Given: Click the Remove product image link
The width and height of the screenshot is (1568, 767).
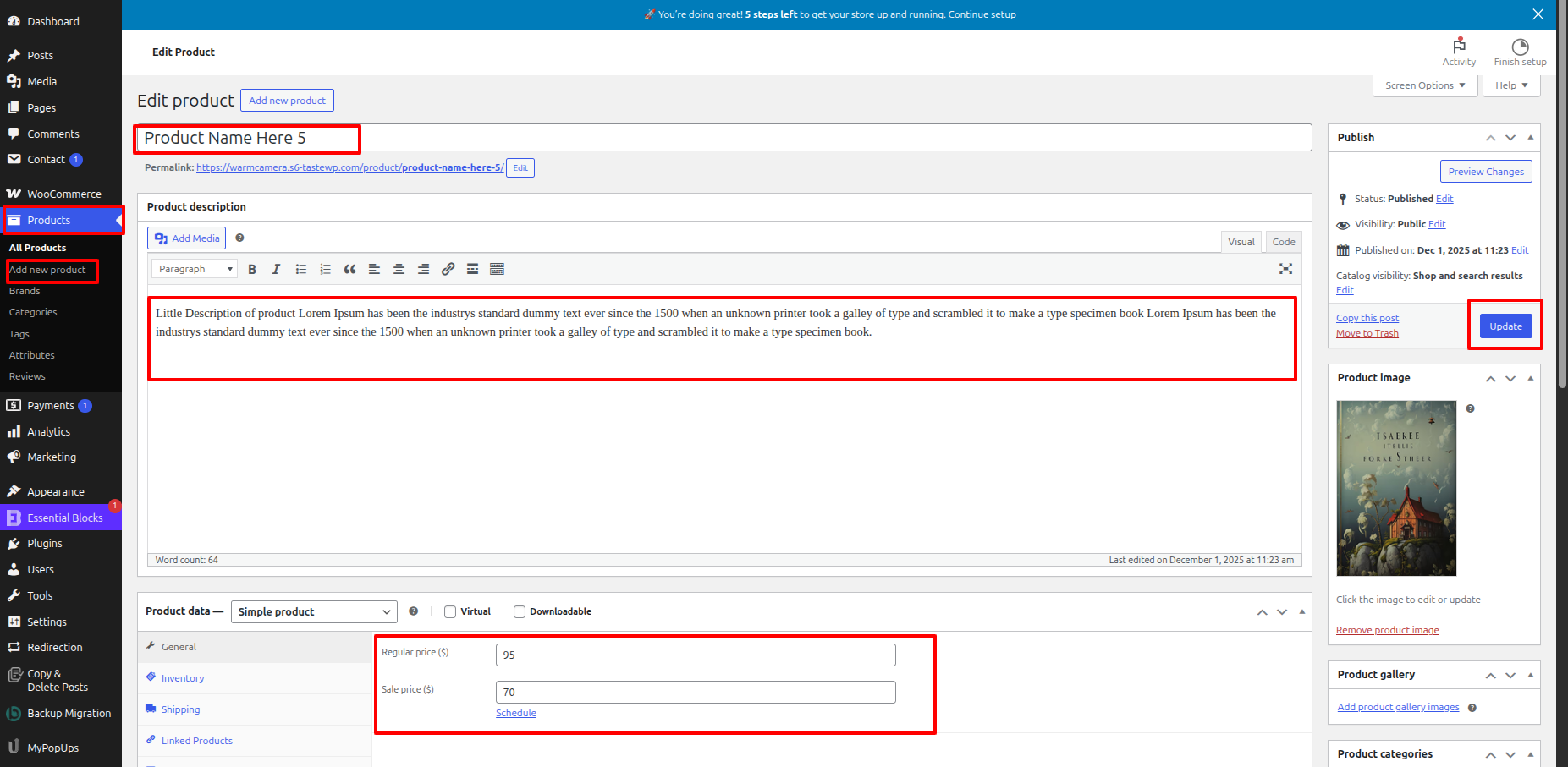Looking at the screenshot, I should click(x=1387, y=630).
